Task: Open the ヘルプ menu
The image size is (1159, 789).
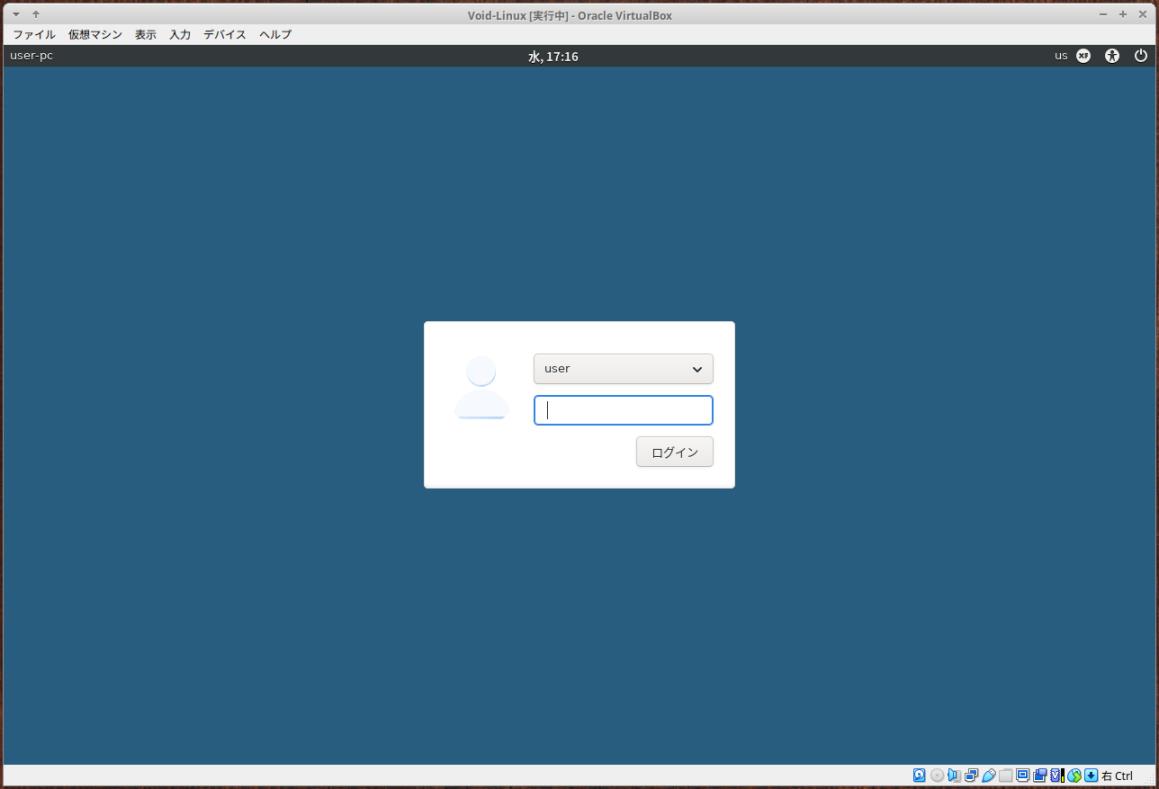Action: [275, 34]
